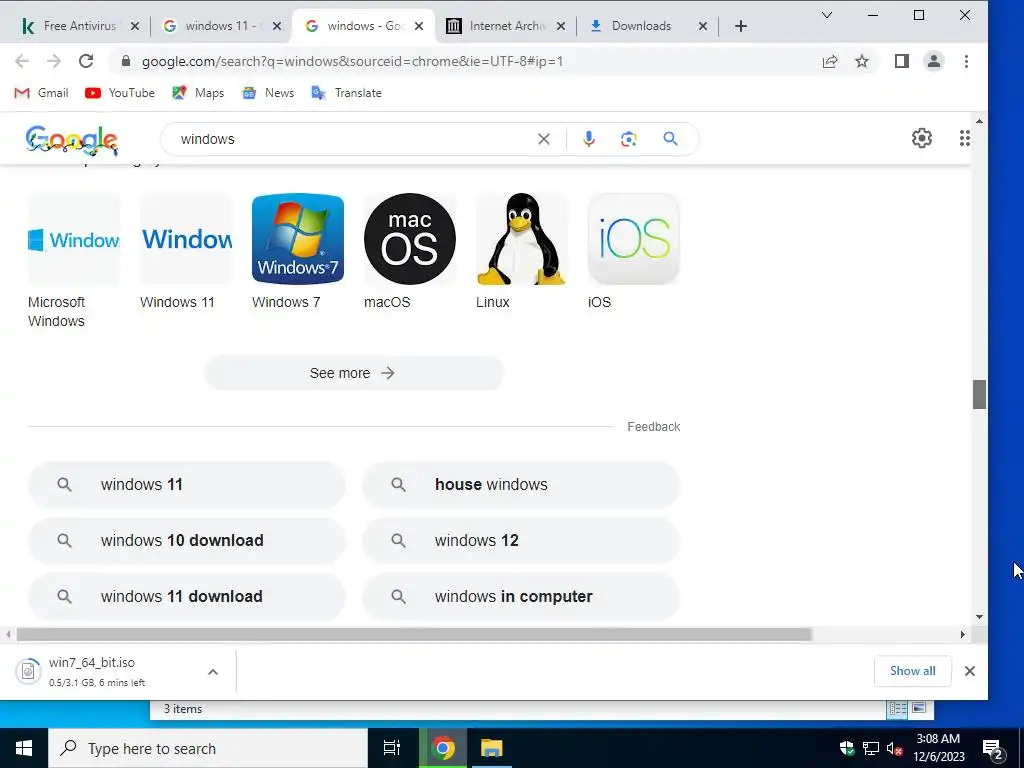Click the vertical scrollbar thumb

tap(979, 394)
